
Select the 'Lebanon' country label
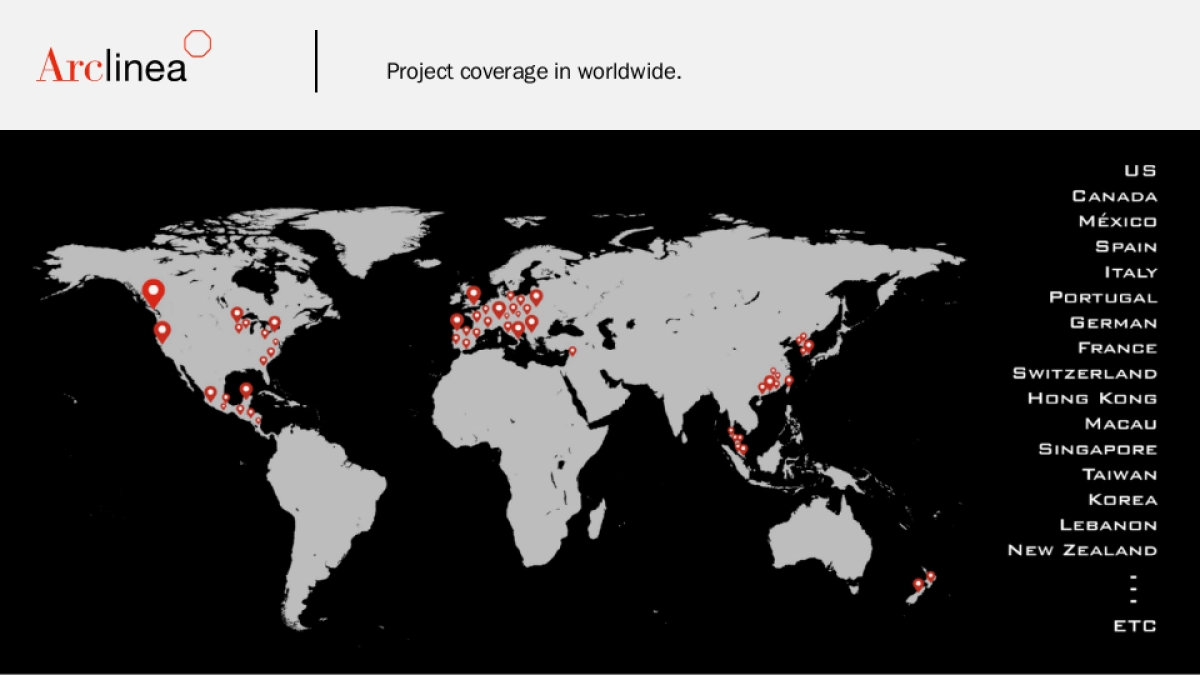tap(1108, 525)
